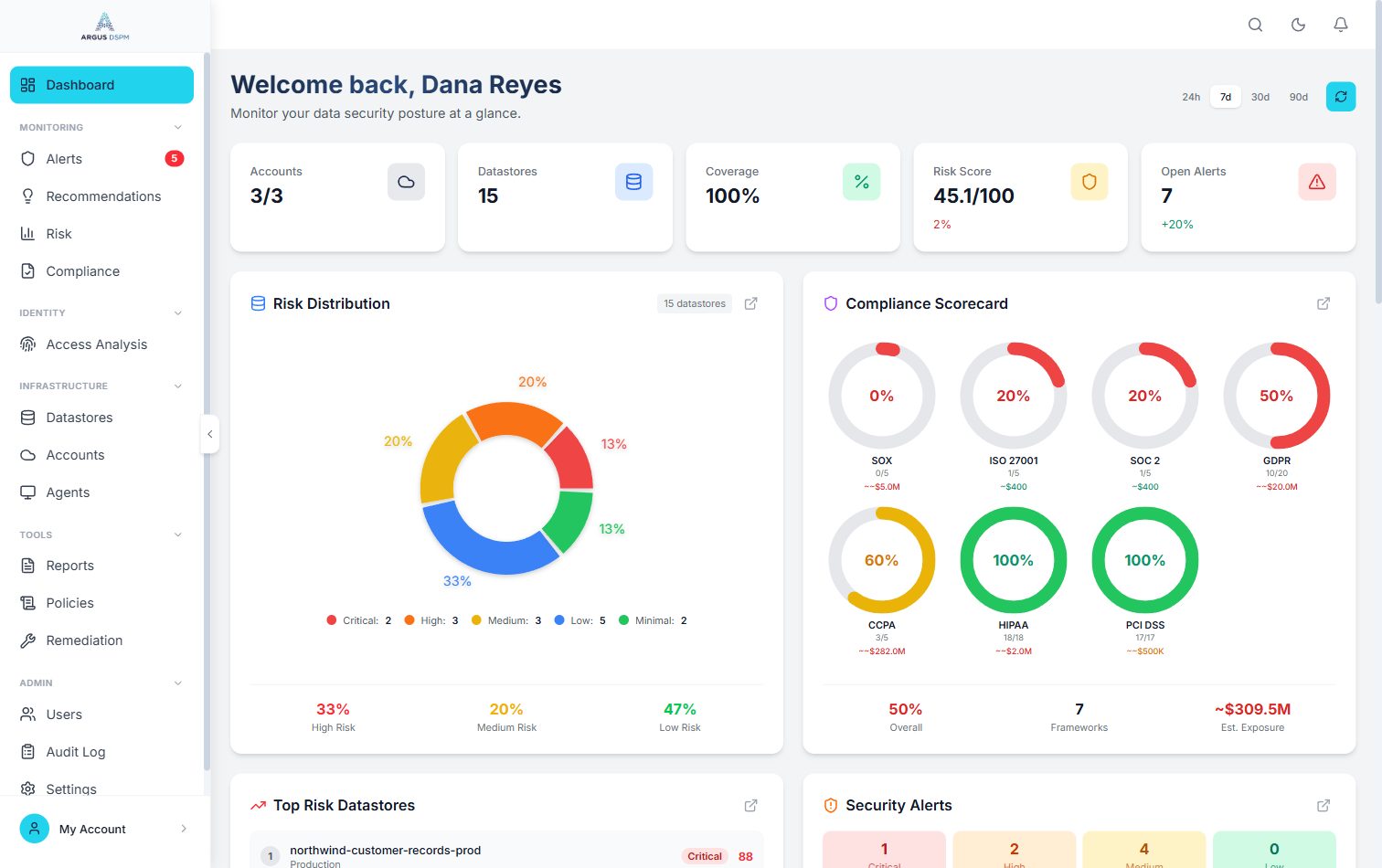Screen dimensions: 1382x868
Task: Click the refresh data button
Action: click(x=1341, y=96)
